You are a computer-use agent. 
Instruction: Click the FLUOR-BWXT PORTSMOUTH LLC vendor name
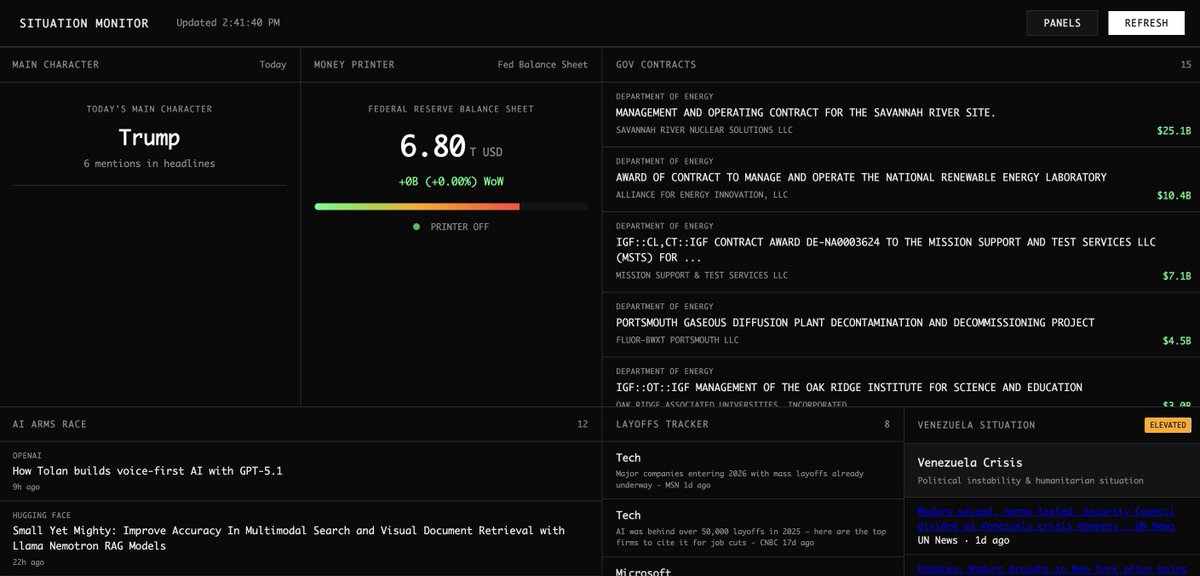(677, 340)
